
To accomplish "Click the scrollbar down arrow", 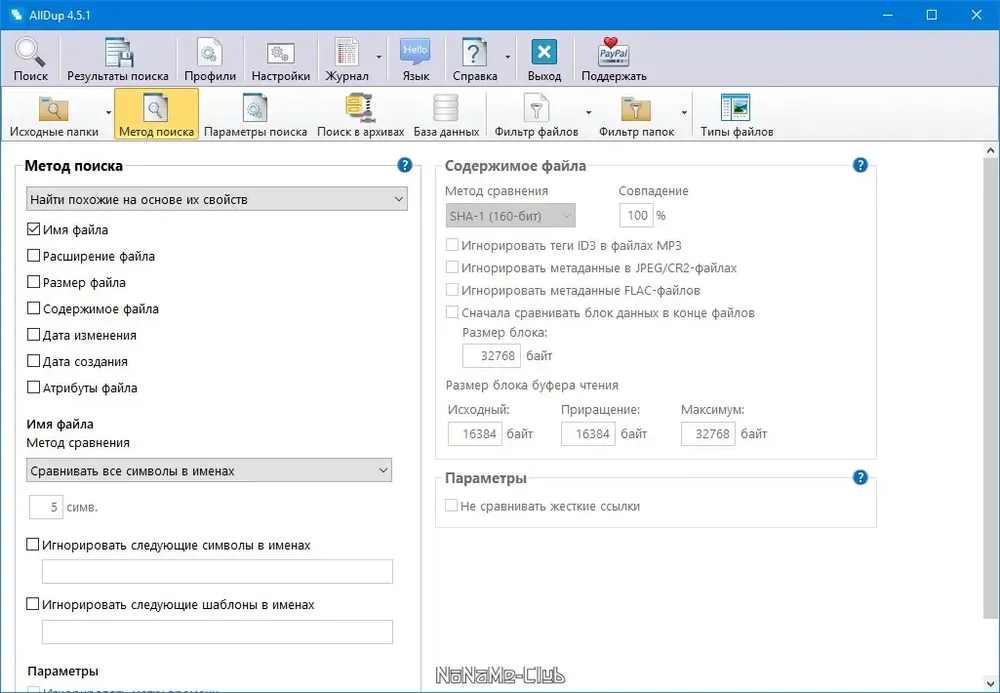I will coord(990,684).
